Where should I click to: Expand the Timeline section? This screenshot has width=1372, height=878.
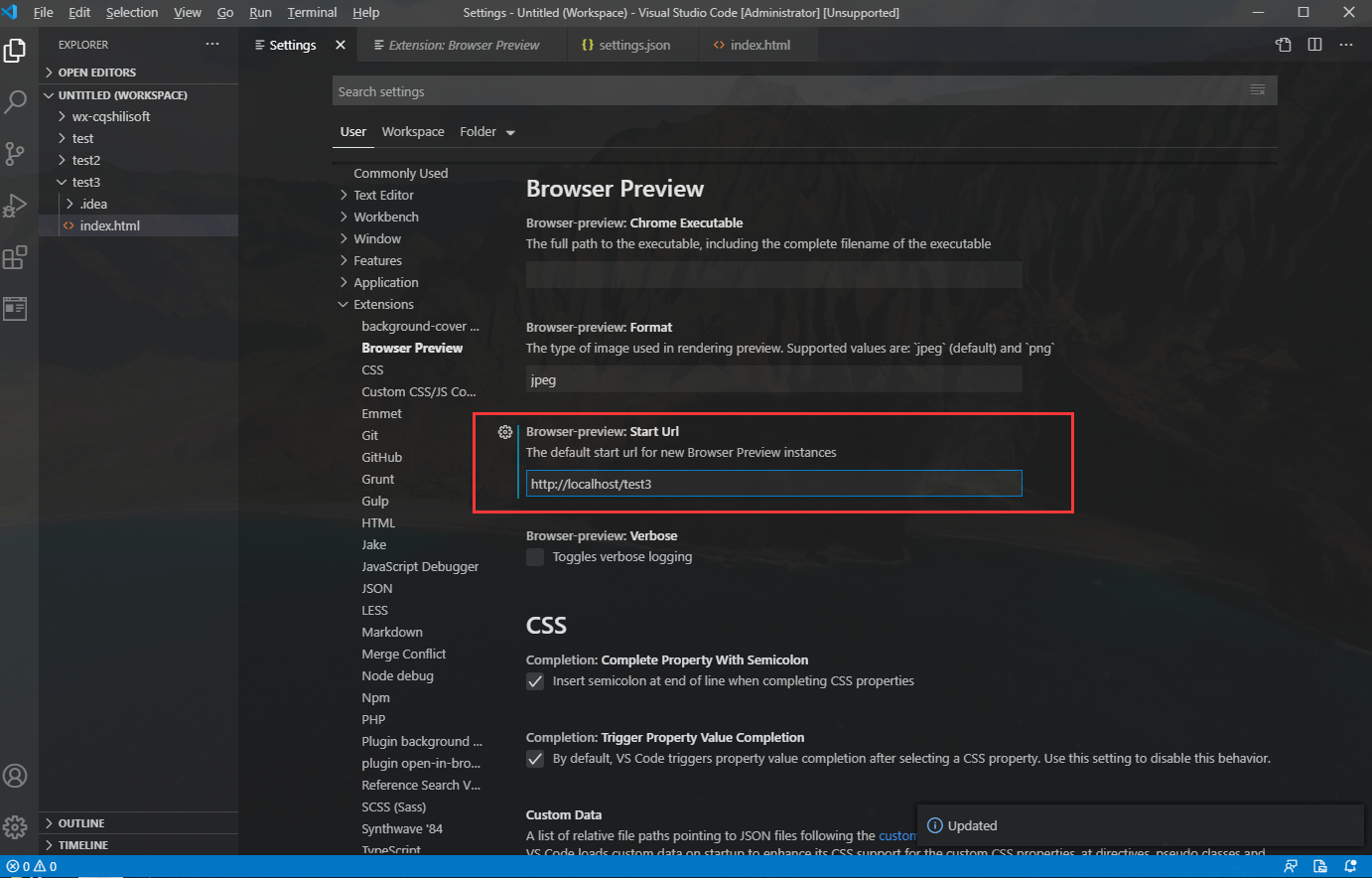click(x=138, y=845)
